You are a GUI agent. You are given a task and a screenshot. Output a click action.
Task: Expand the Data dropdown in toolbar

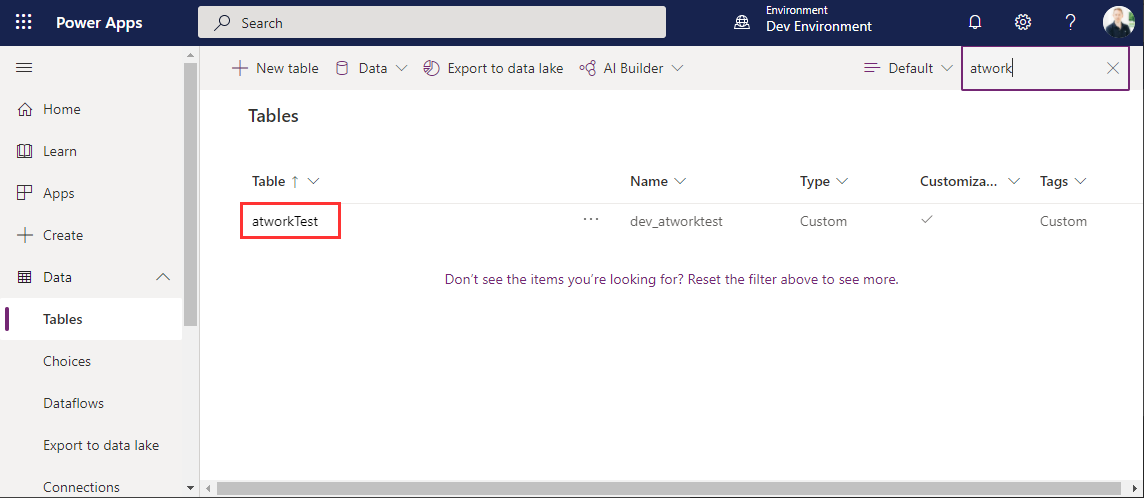[371, 68]
